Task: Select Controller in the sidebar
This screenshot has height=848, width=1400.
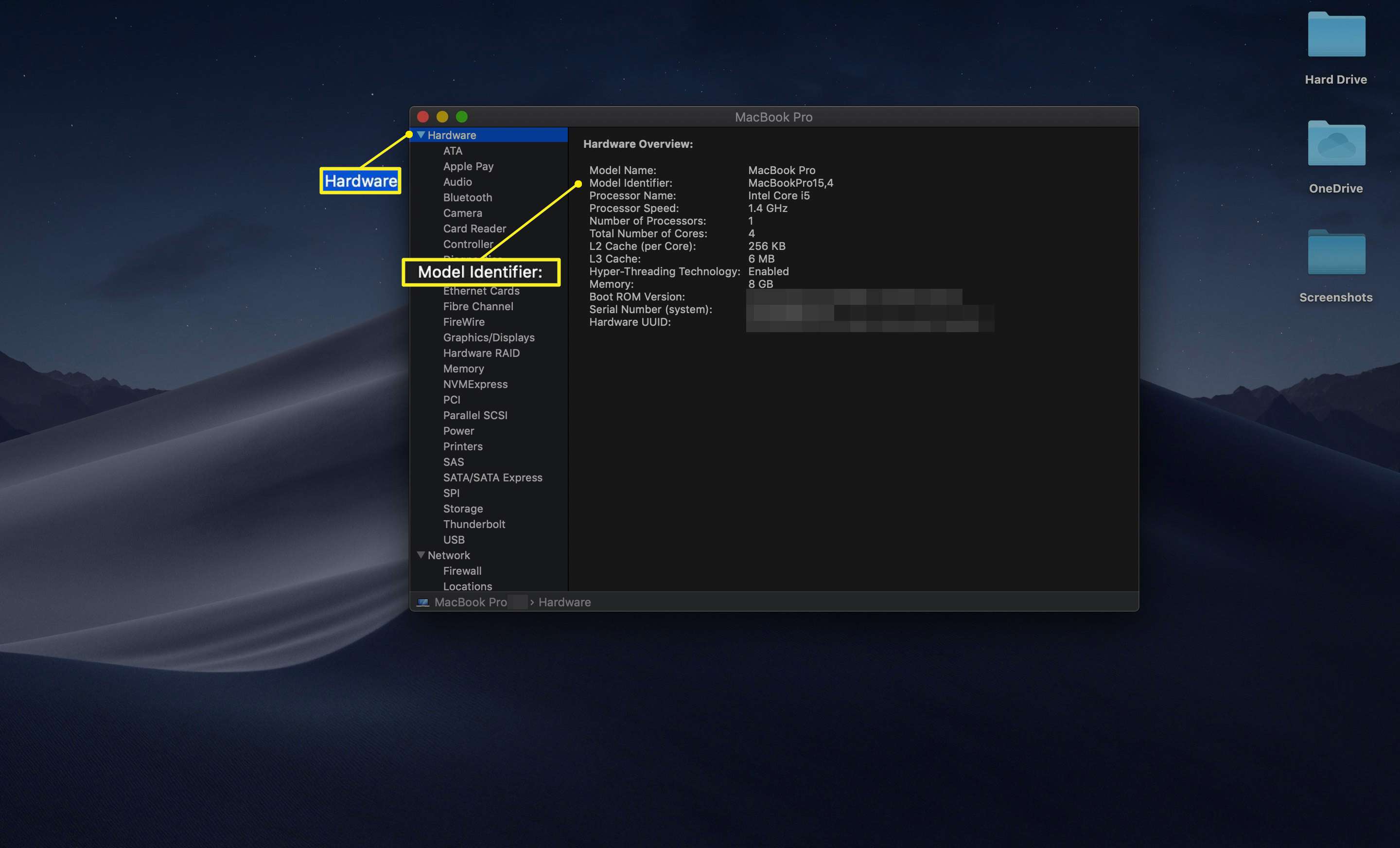Action: [x=468, y=244]
